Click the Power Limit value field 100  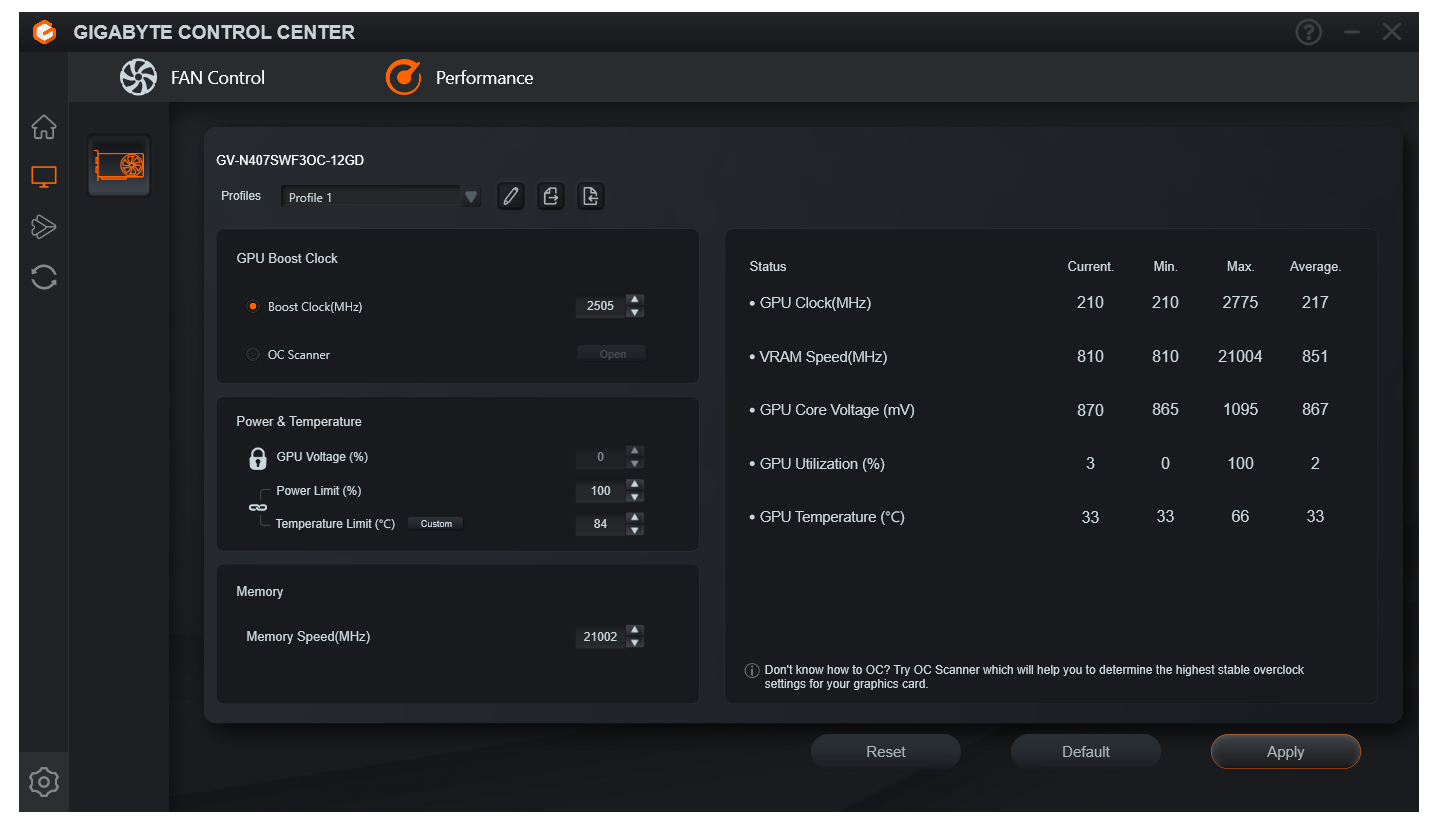point(600,491)
